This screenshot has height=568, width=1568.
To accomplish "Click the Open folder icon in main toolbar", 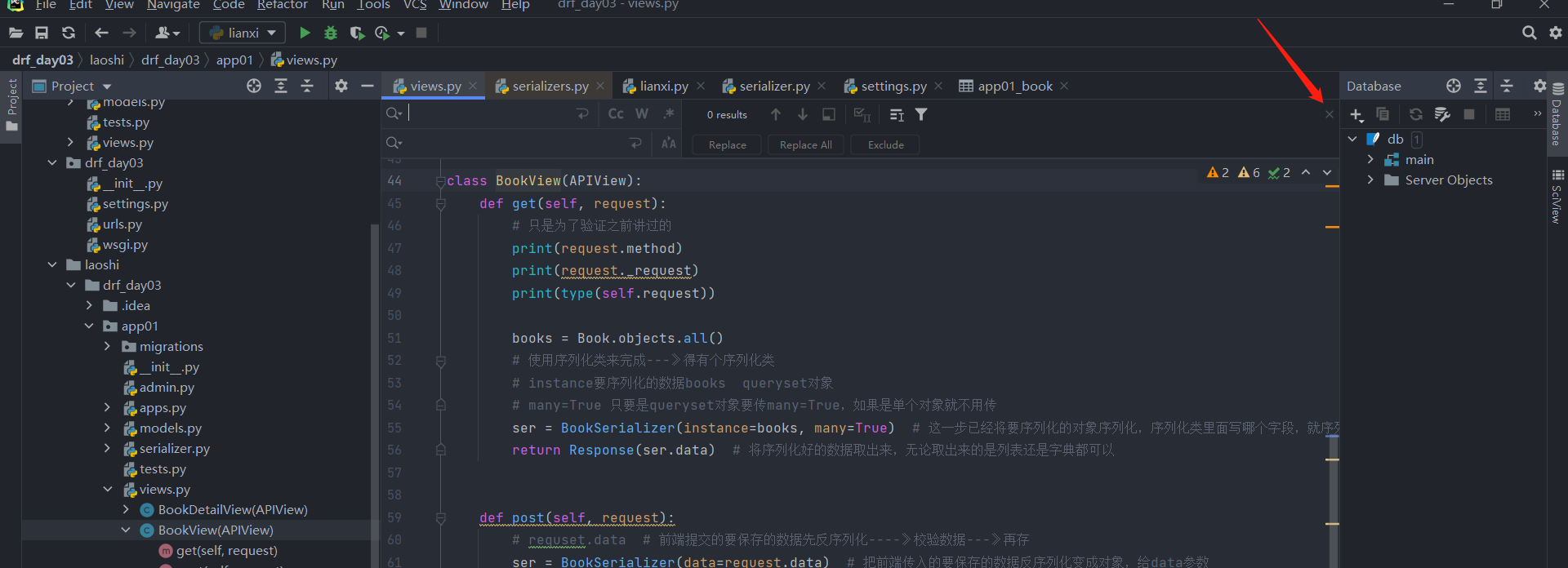I will coord(16,33).
